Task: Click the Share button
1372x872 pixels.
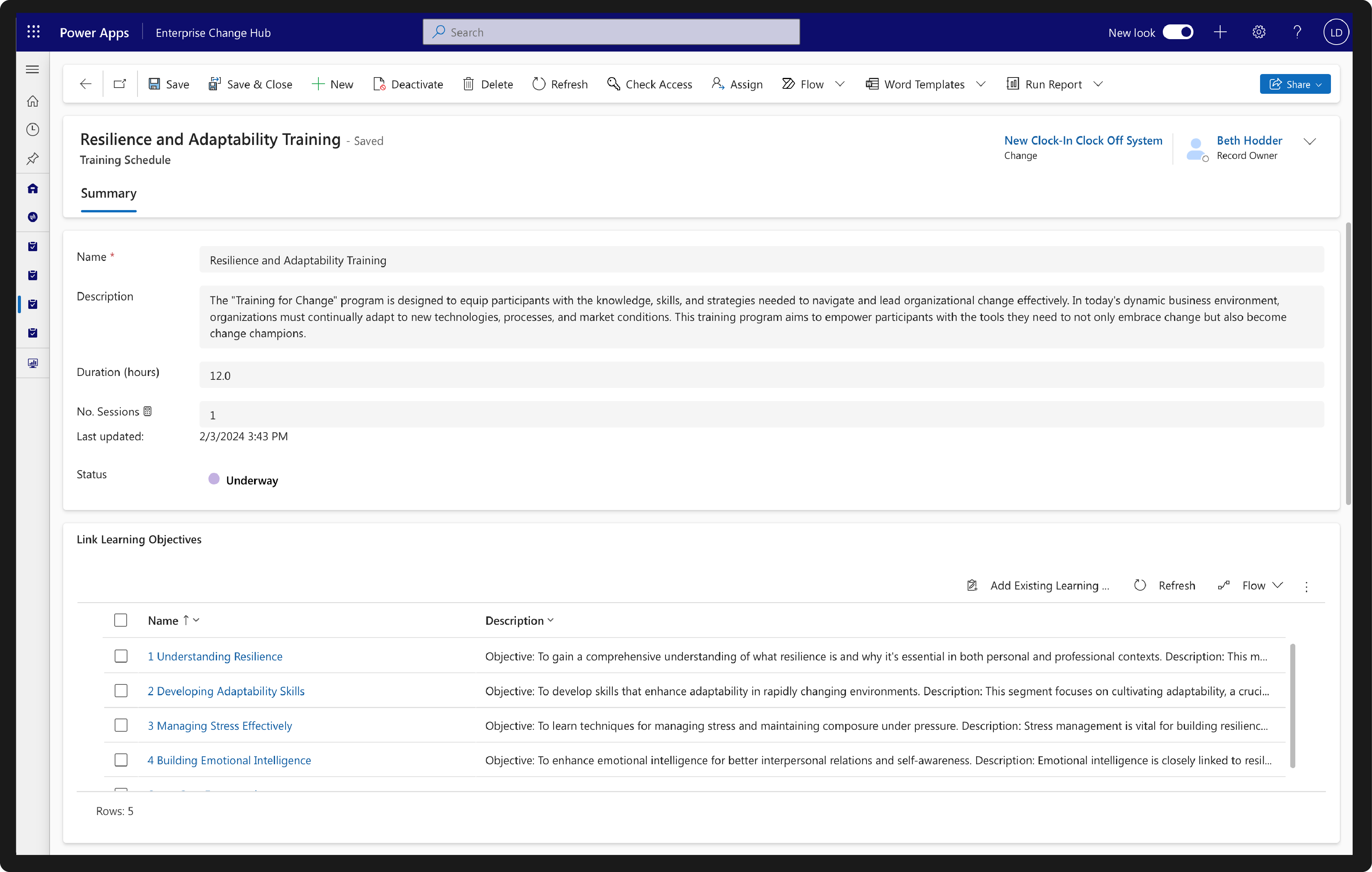Action: pyautogui.click(x=1295, y=84)
